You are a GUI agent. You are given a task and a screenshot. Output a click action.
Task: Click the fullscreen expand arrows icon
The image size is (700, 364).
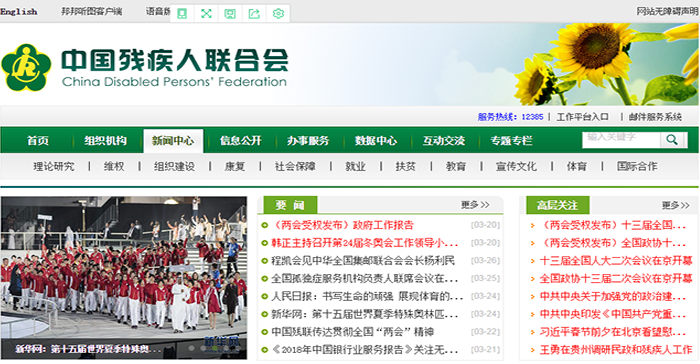pyautogui.click(x=206, y=13)
